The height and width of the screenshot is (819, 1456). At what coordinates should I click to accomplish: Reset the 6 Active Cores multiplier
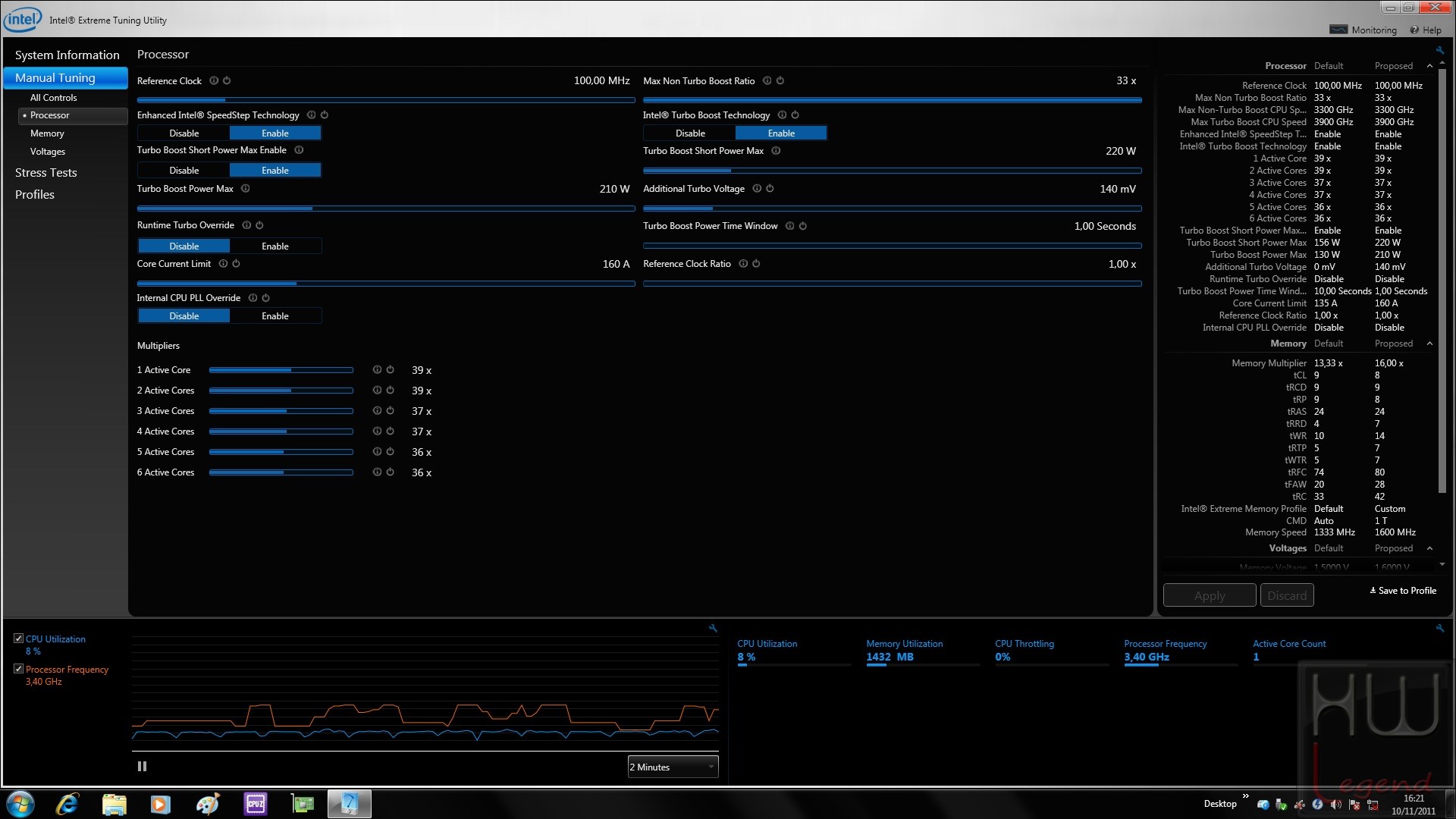pos(390,472)
